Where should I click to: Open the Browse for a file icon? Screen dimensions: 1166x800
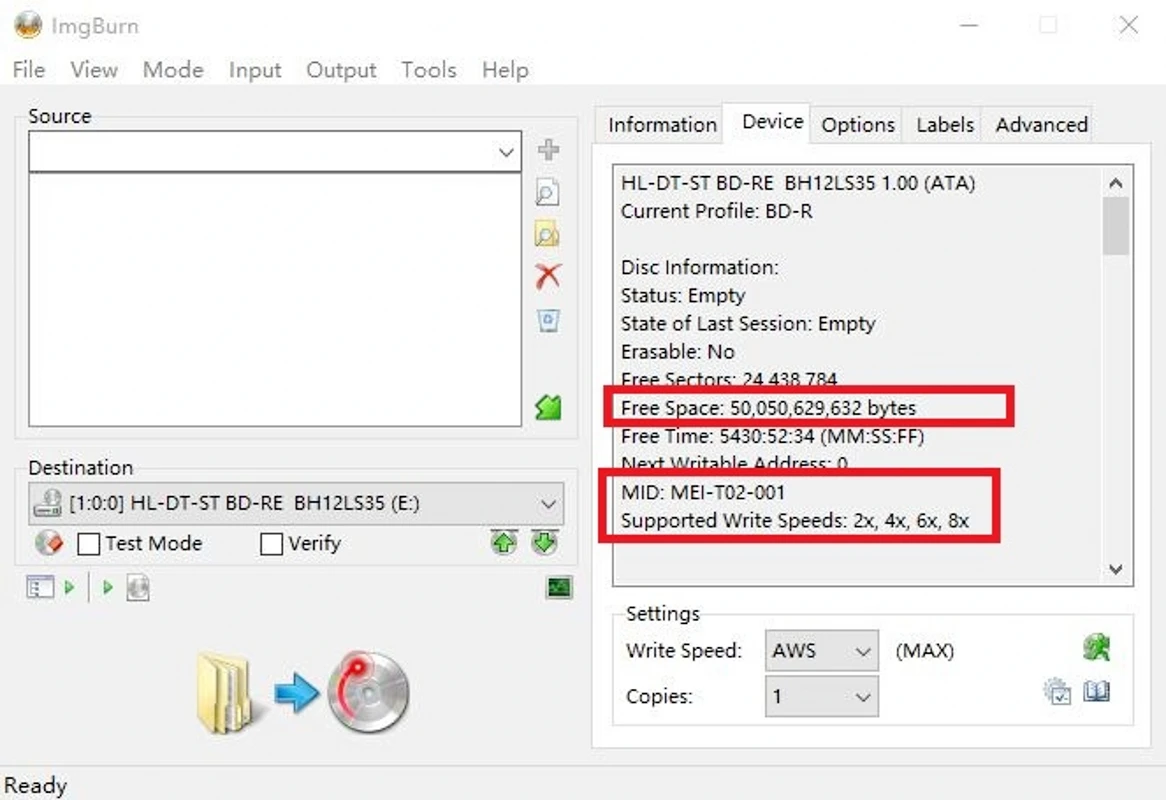547,191
